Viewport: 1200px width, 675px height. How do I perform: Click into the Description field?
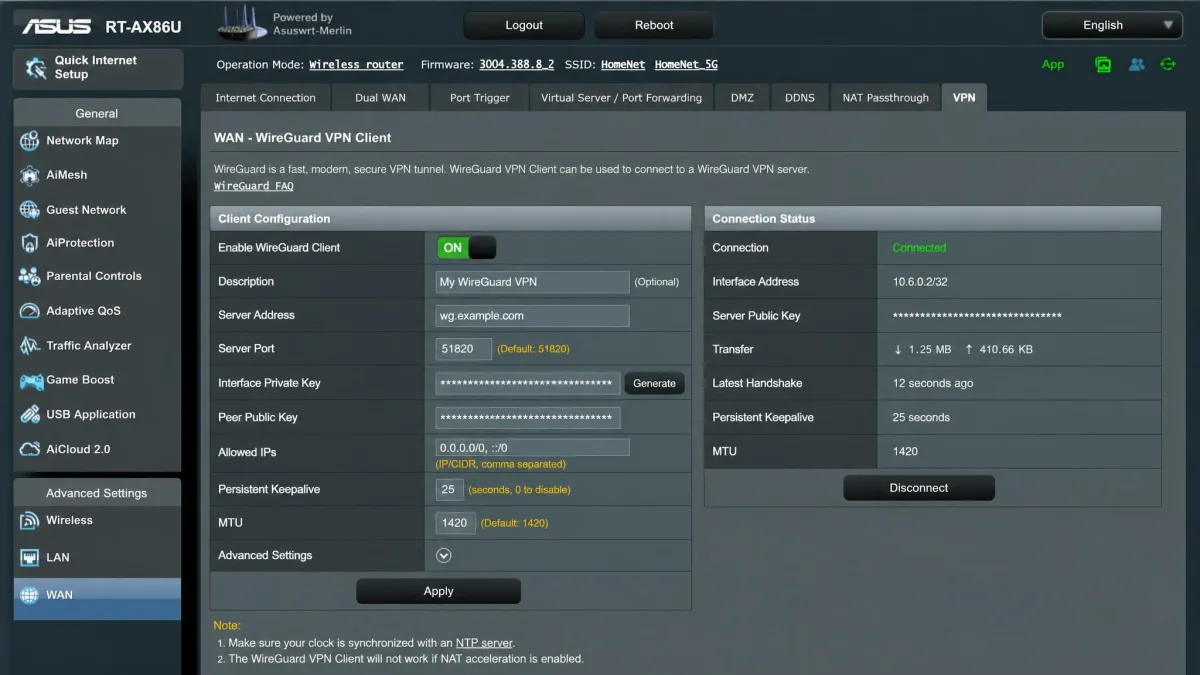click(533, 282)
